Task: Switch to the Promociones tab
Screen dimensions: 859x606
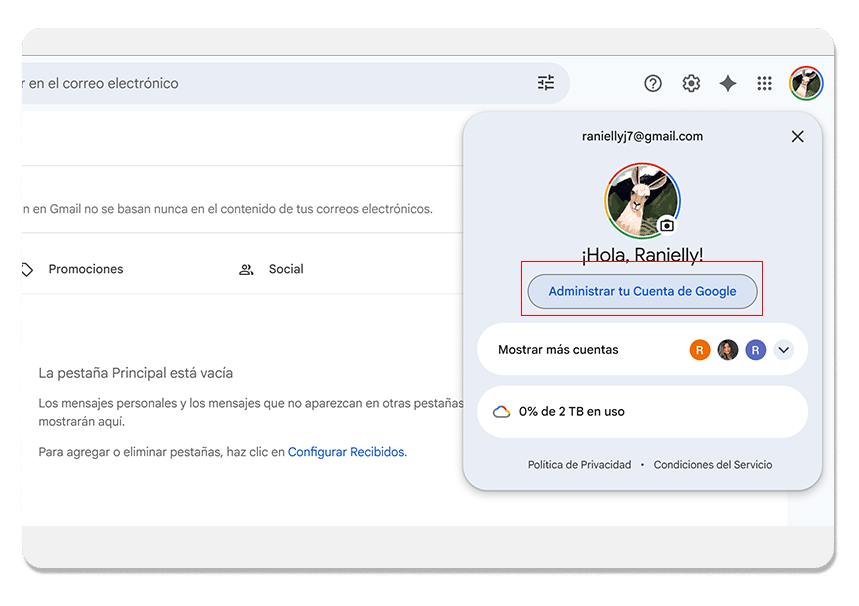Action: pos(86,269)
